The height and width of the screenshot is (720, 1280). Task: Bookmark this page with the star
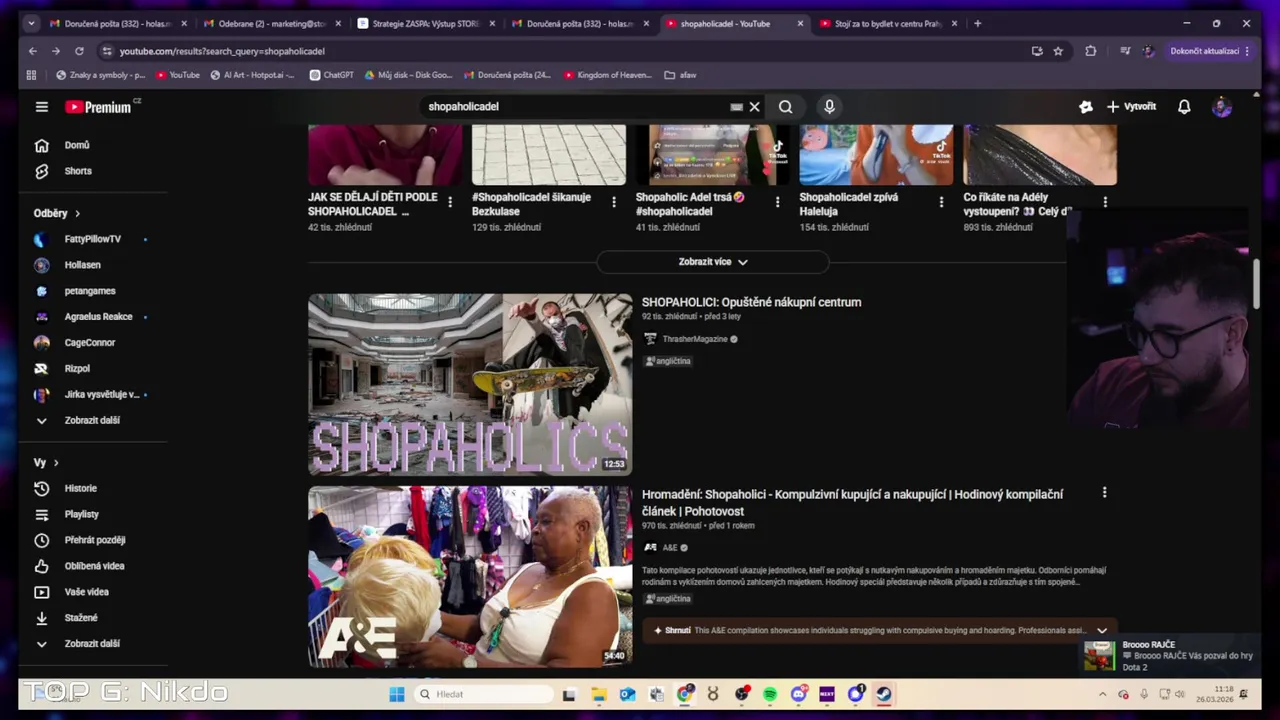(x=1058, y=51)
